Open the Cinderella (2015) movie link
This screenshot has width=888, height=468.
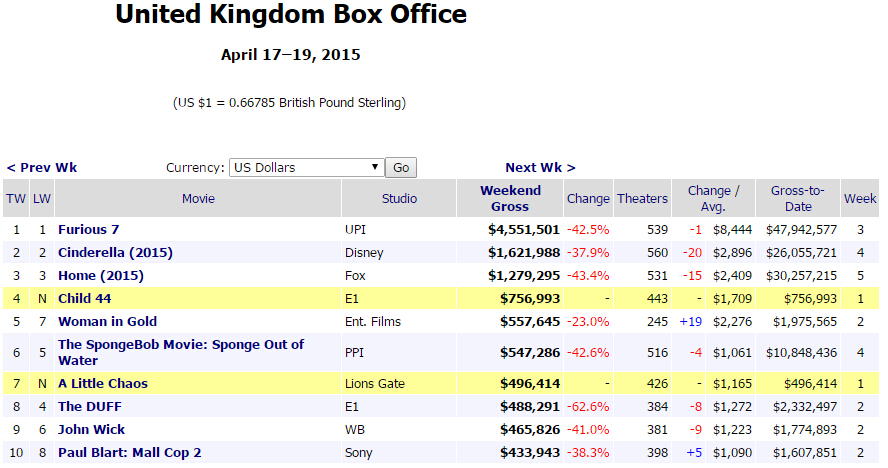pos(115,253)
